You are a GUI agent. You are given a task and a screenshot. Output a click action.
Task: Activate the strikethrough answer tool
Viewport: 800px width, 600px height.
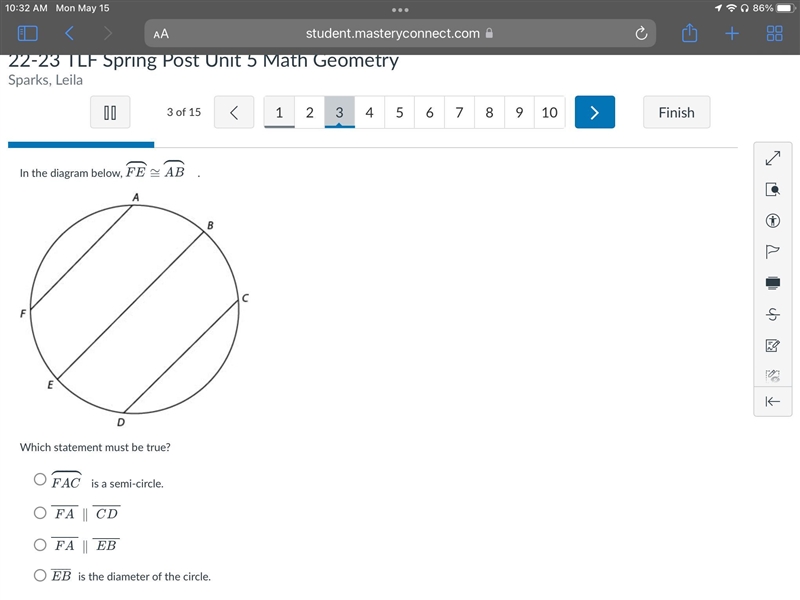pos(773,314)
